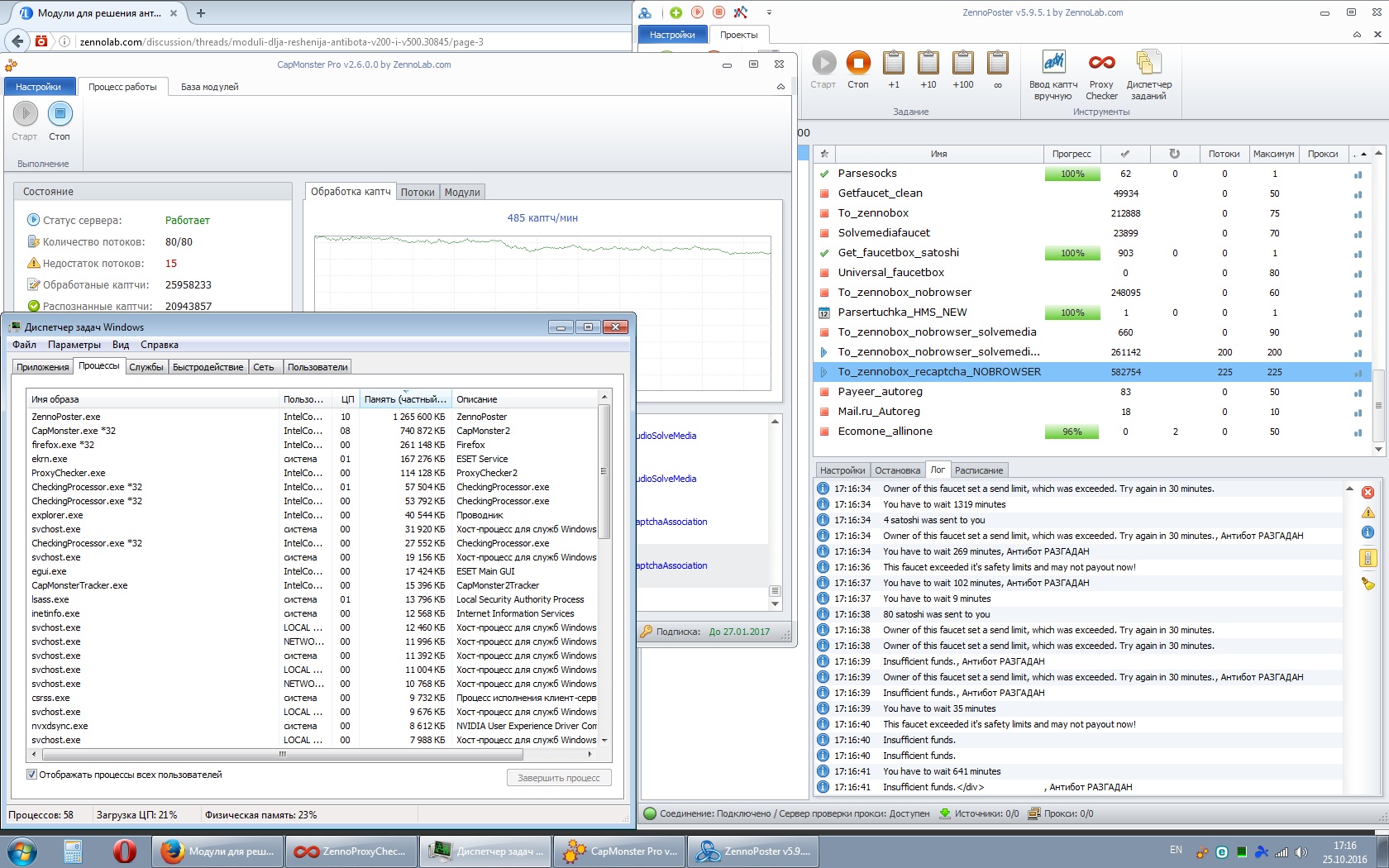Switch to База модулей tab in CapMonster
The height and width of the screenshot is (868, 1389).
point(210,87)
